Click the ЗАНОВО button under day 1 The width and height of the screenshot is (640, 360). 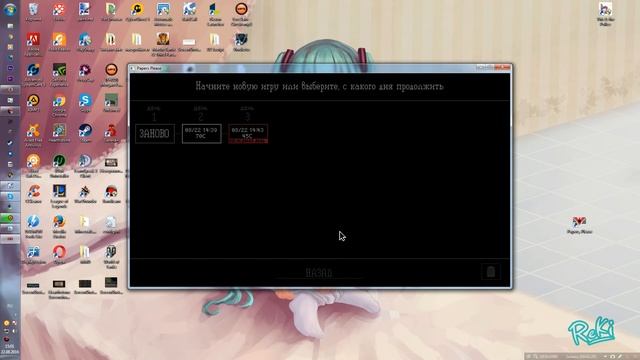(x=155, y=133)
